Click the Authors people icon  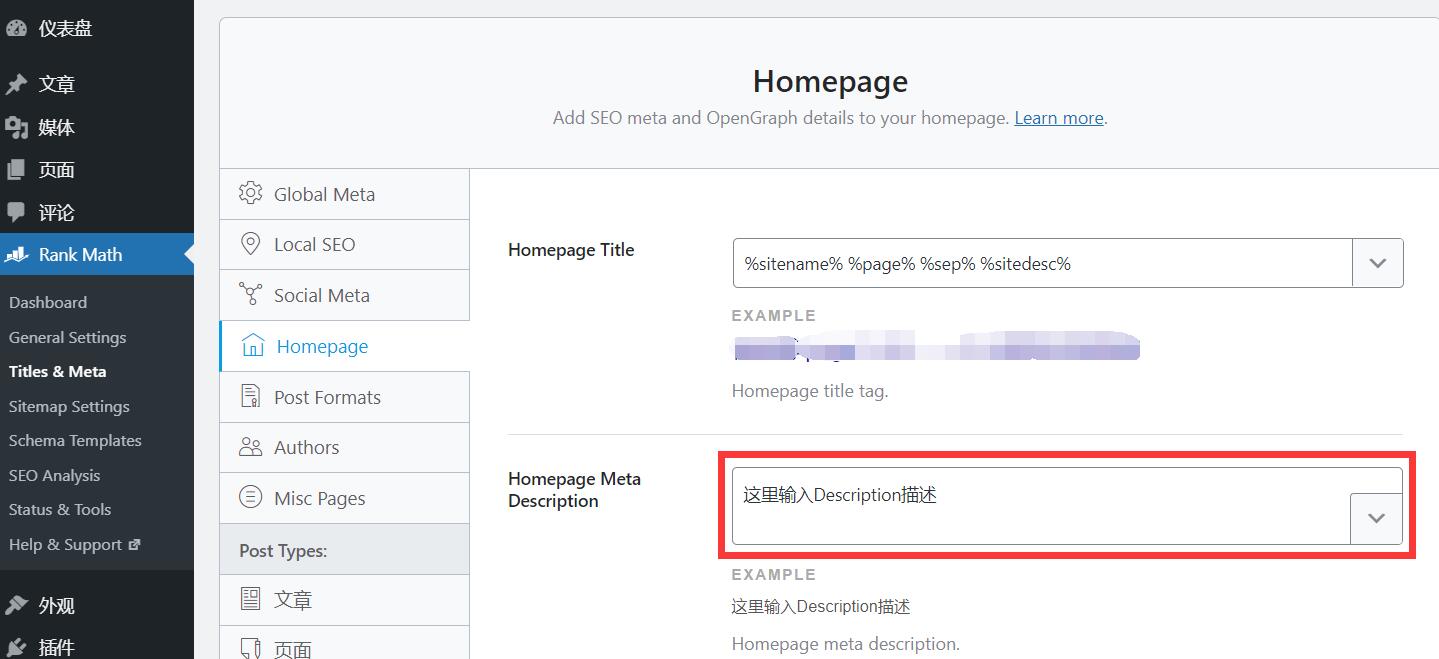coord(250,447)
